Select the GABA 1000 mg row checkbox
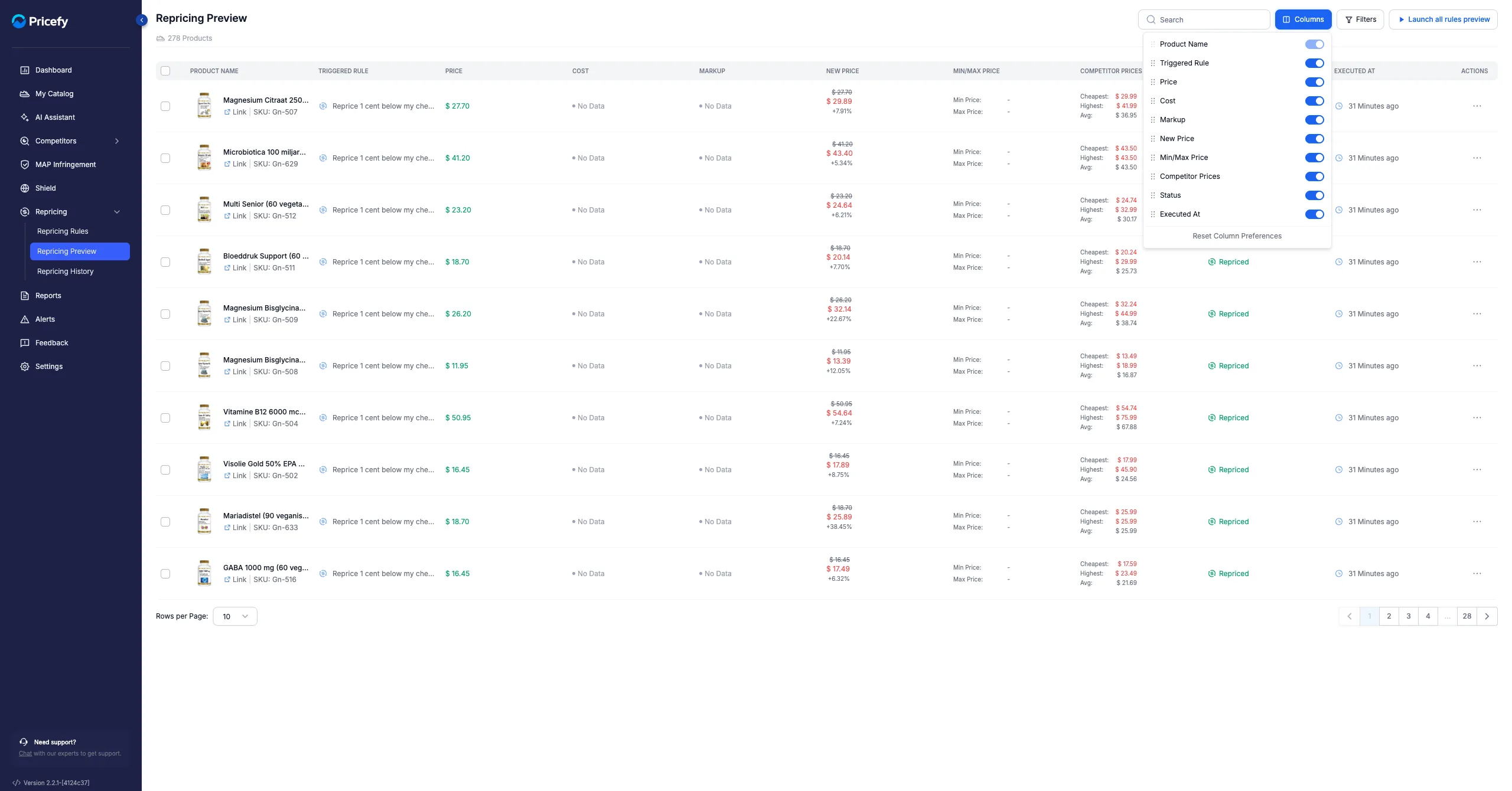This screenshot has height=791, width=1512. (x=165, y=574)
